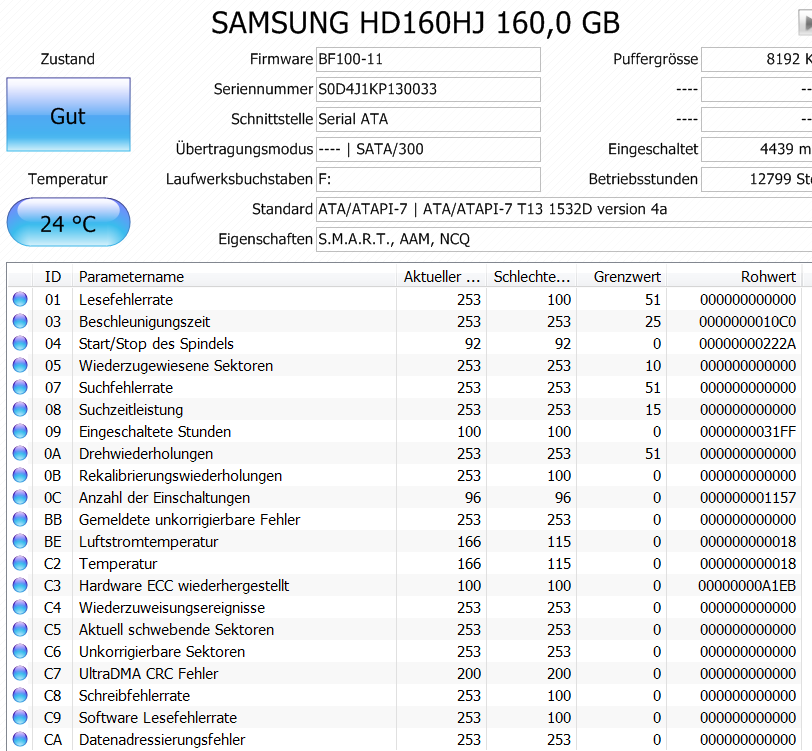Select the Drehwiederholungen parameter name

tap(146, 454)
